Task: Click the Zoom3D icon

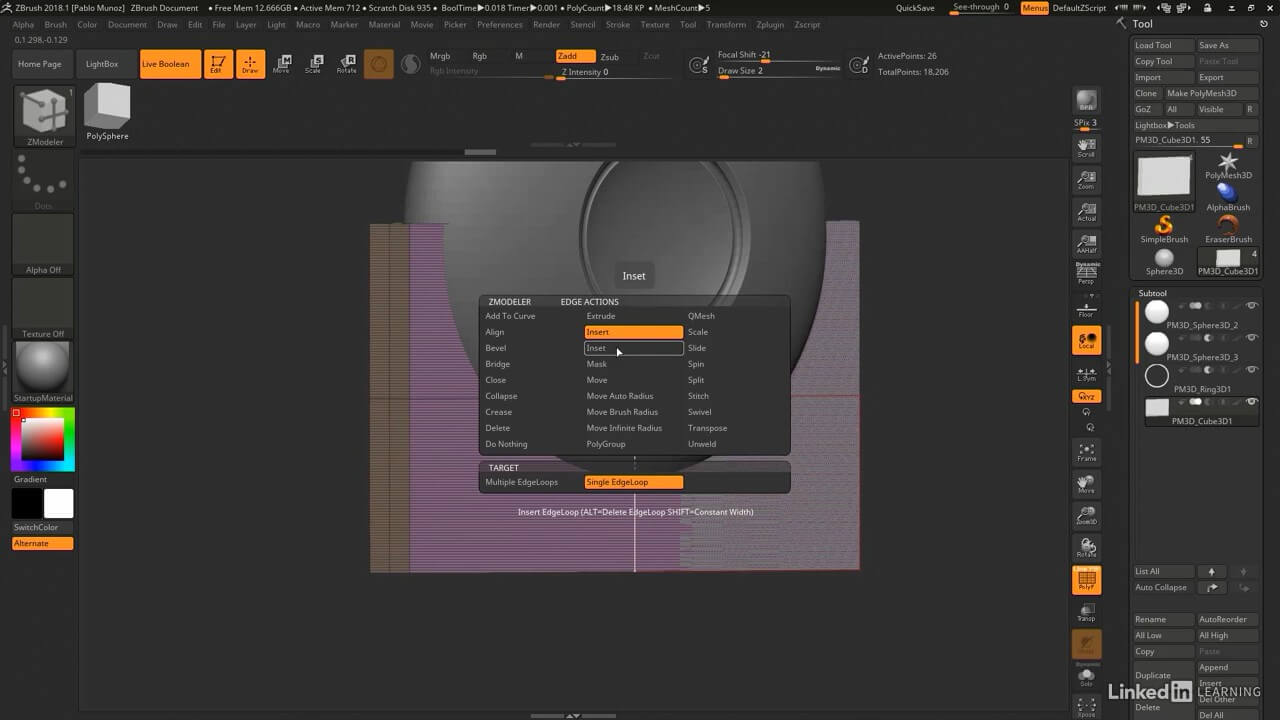Action: coord(1086,516)
